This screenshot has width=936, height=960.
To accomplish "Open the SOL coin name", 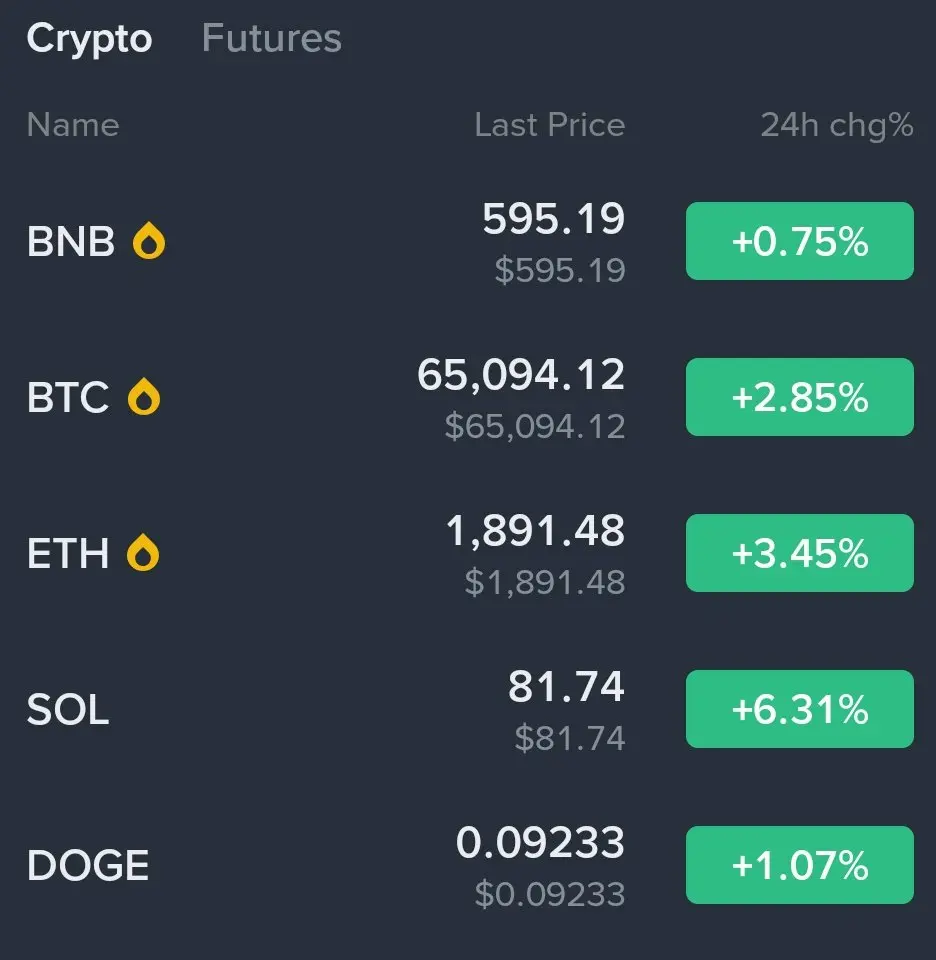I will [68, 710].
